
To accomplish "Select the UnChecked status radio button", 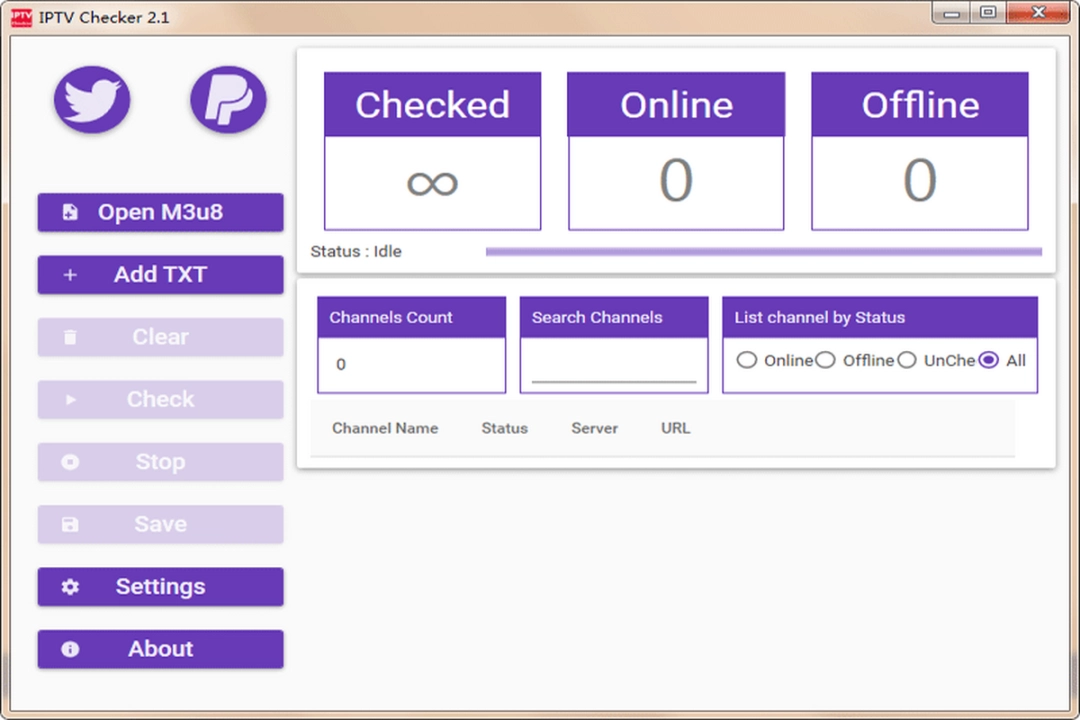I will pyautogui.click(x=906, y=360).
